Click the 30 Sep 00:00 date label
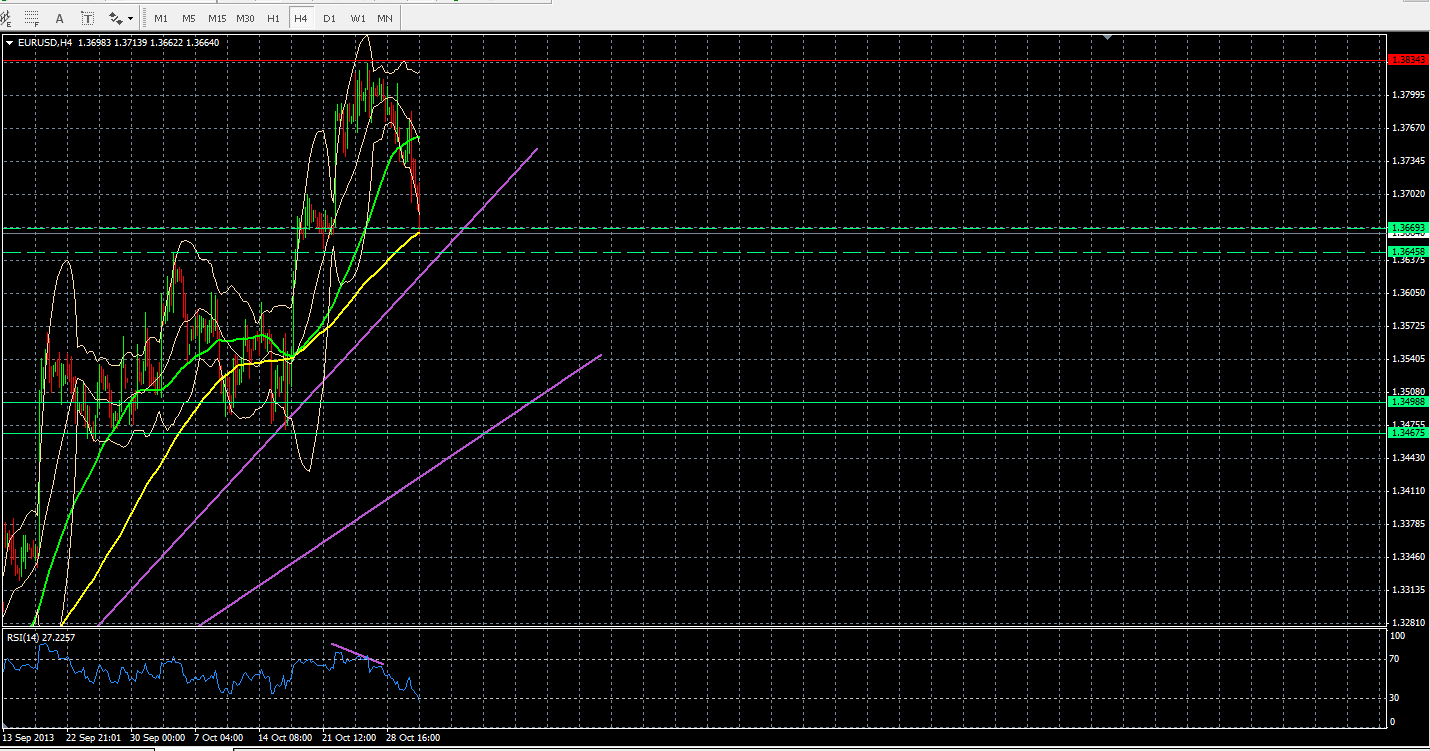Screen dimensions: 1430x751 (156, 738)
